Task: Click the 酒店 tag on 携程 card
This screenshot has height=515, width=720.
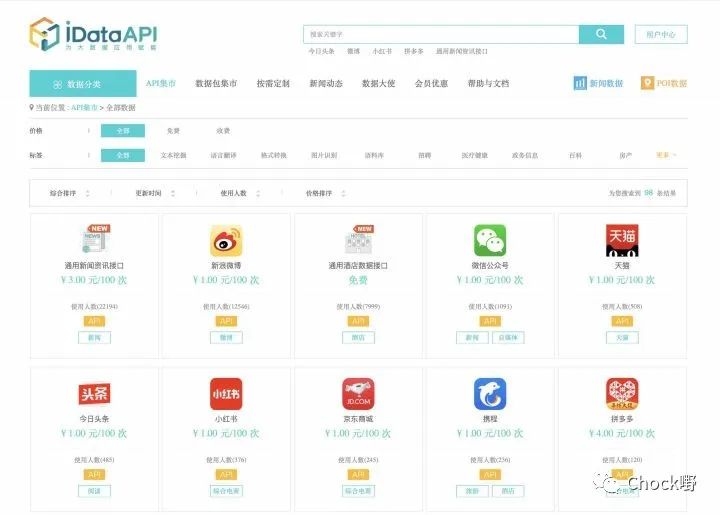Action: (x=508, y=491)
